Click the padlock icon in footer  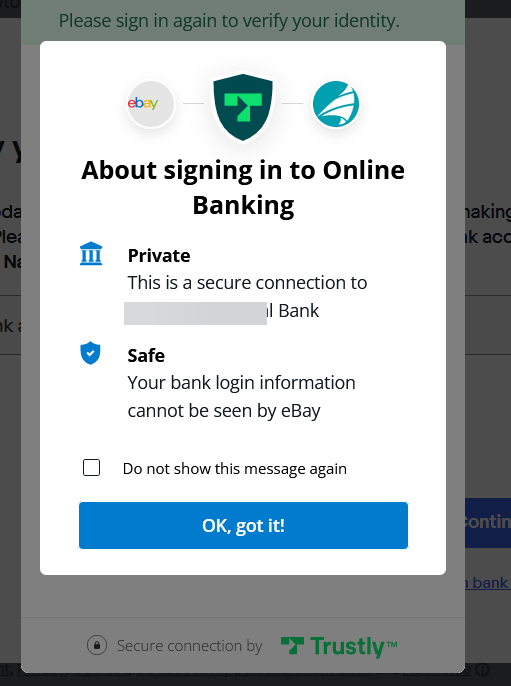[97, 645]
